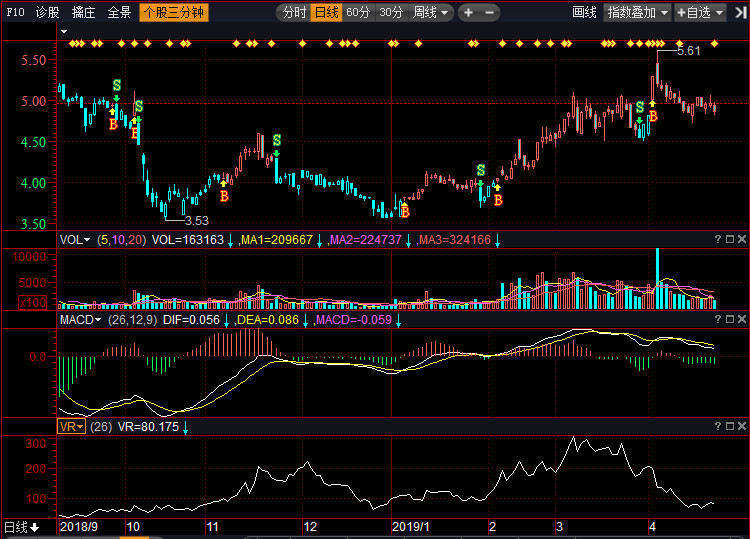Click the rightmost yellow diamond event marker
This screenshot has width=750, height=539.
[x=714, y=44]
